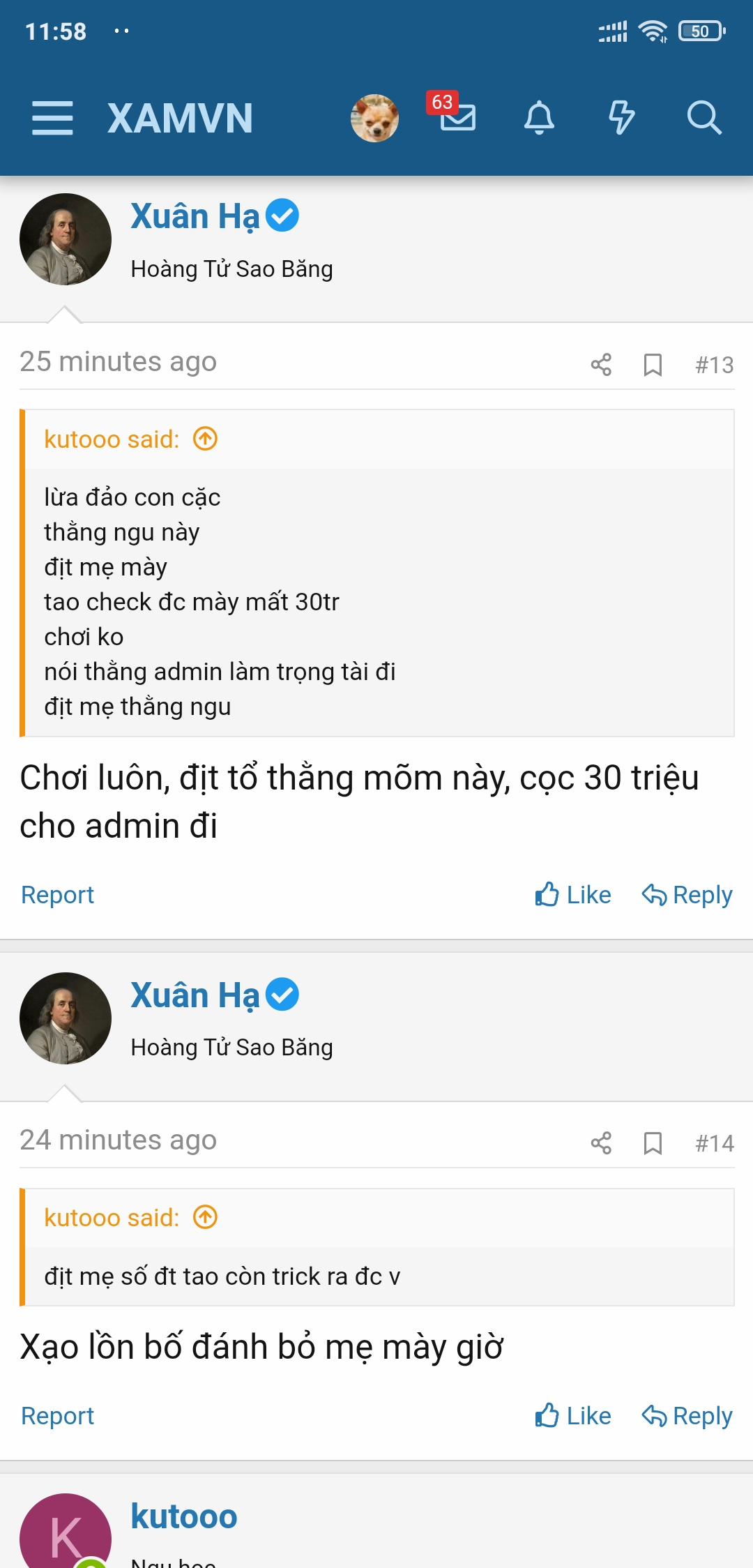Bookmark post #13
Image resolution: width=753 pixels, height=1568 pixels.
click(653, 364)
